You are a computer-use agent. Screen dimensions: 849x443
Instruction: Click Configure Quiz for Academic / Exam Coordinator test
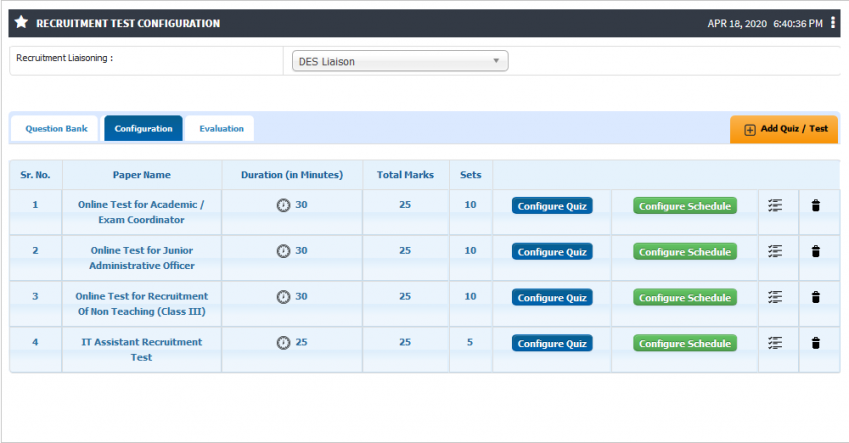(552, 206)
